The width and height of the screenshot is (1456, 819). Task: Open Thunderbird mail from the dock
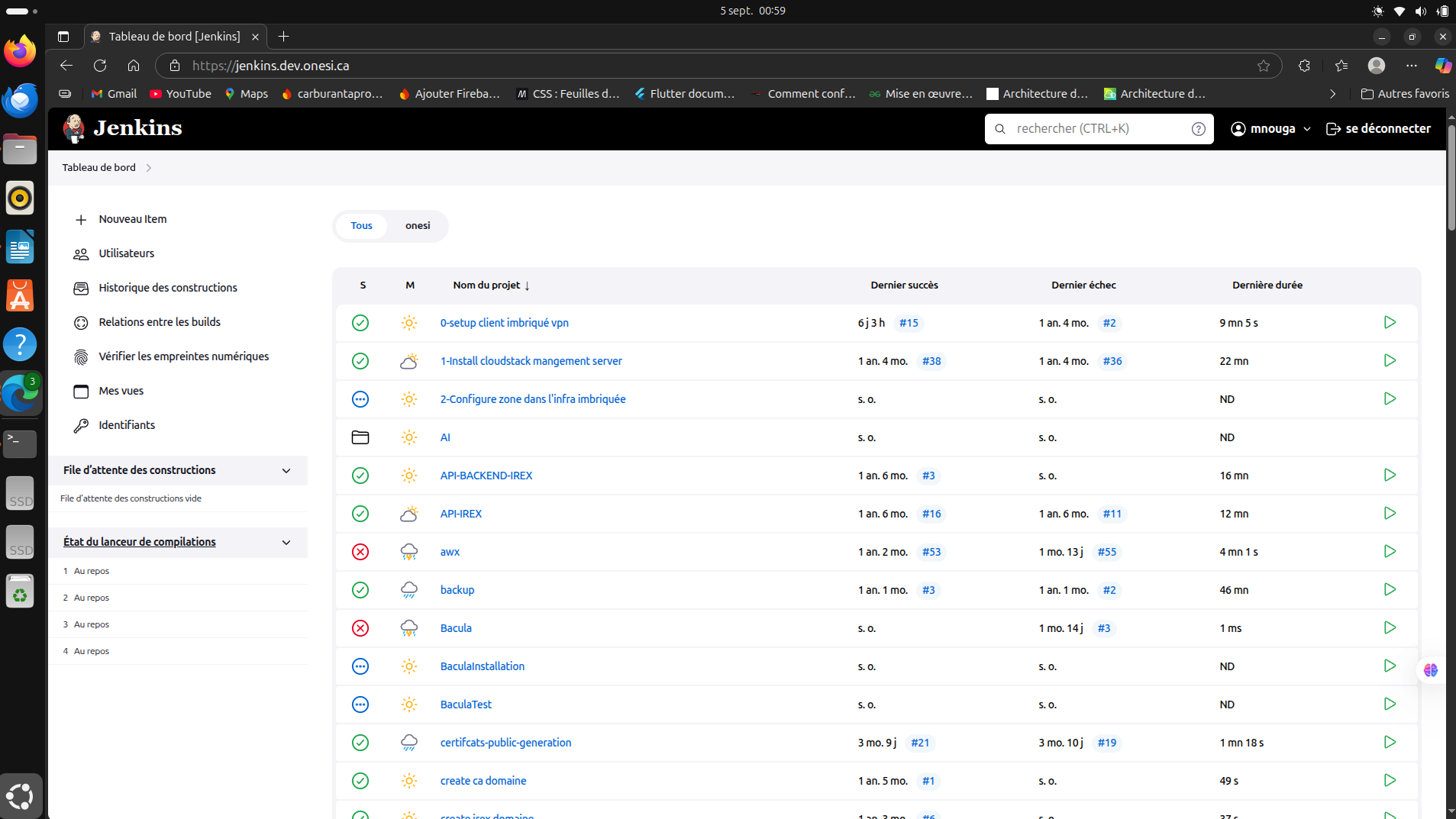(20, 100)
